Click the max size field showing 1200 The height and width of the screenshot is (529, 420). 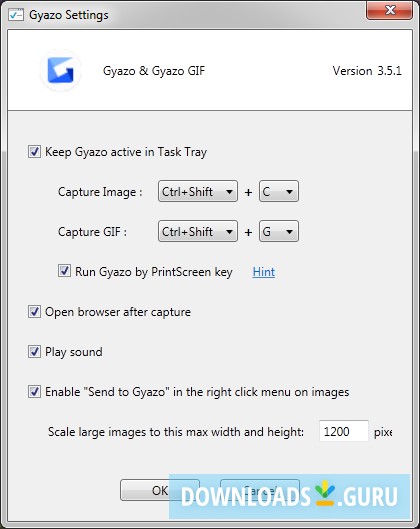344,431
